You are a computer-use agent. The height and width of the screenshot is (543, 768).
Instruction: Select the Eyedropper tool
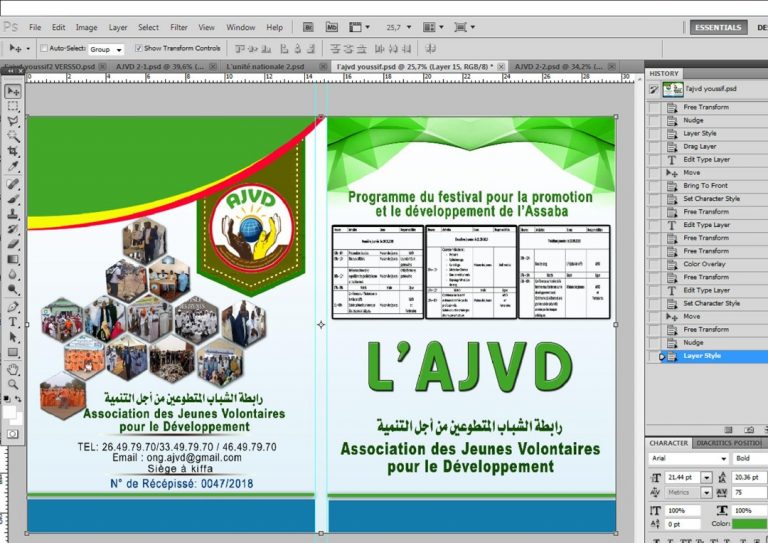[x=13, y=166]
